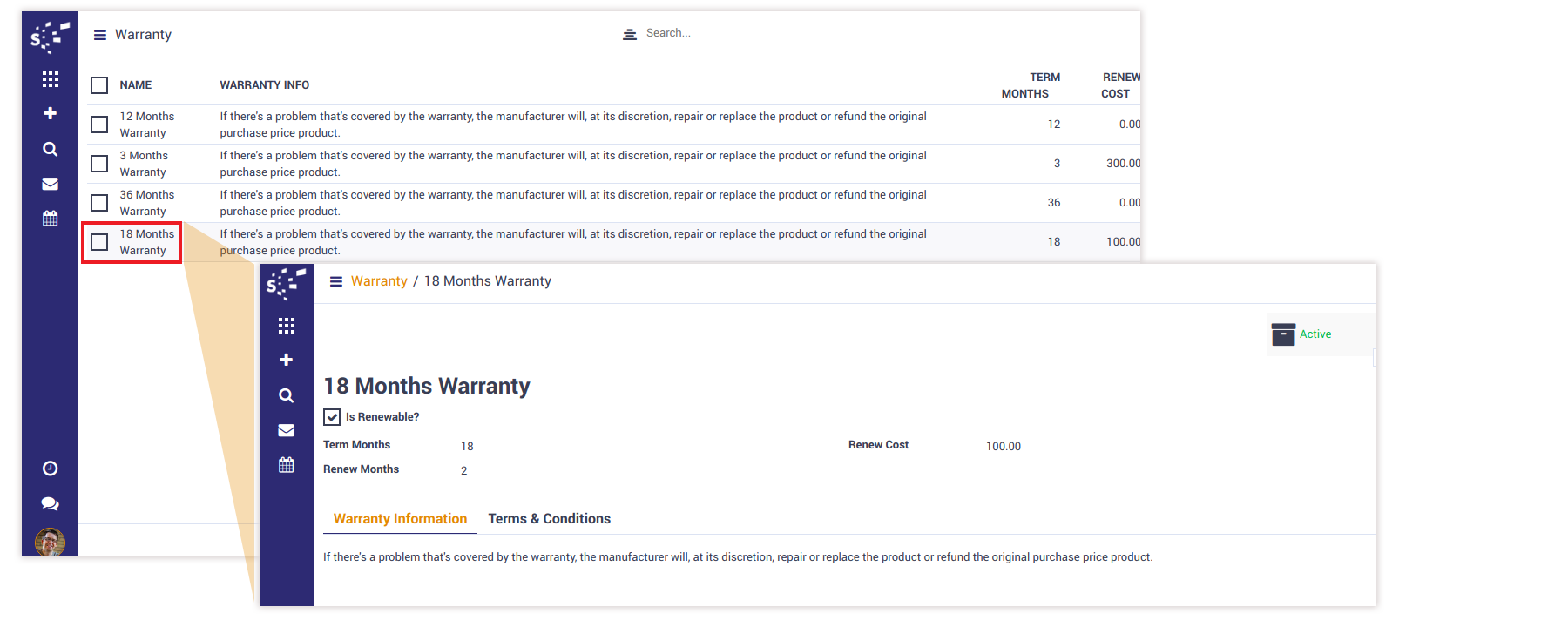Viewport: 1568px width, 627px height.
Task: Open the 36 Months Warranty record
Action: 147,203
